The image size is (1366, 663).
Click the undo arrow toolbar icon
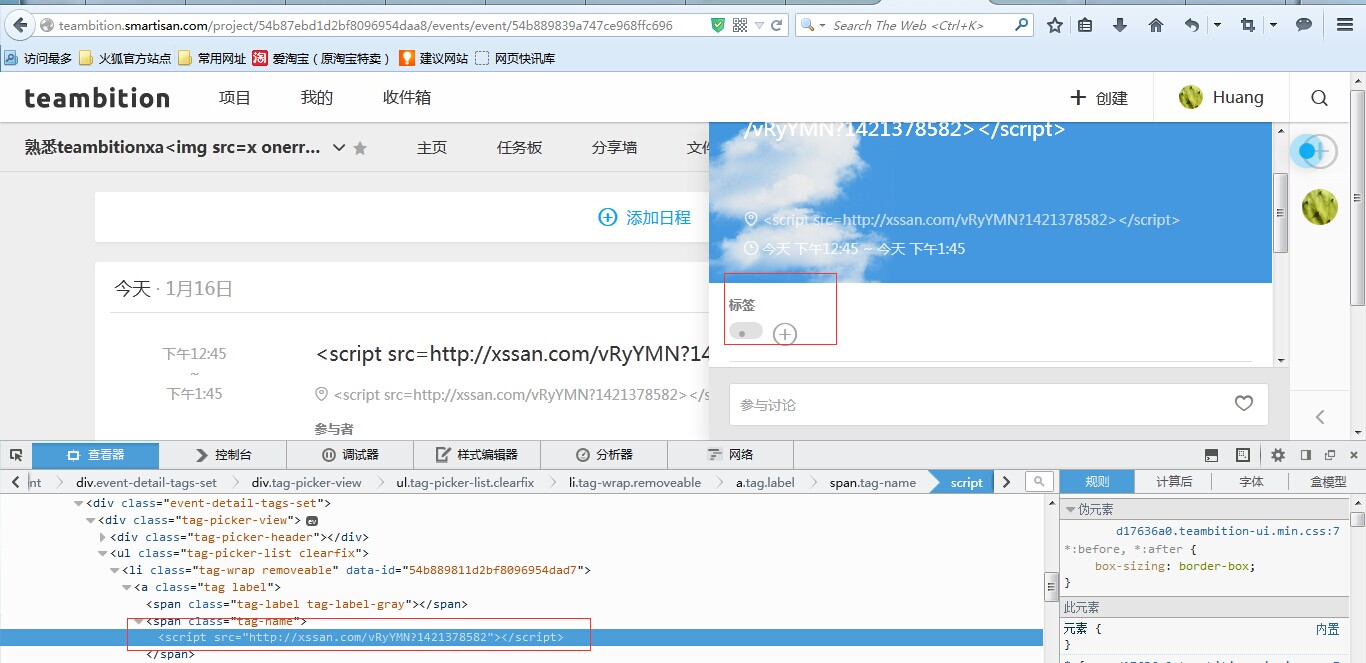pos(1191,25)
